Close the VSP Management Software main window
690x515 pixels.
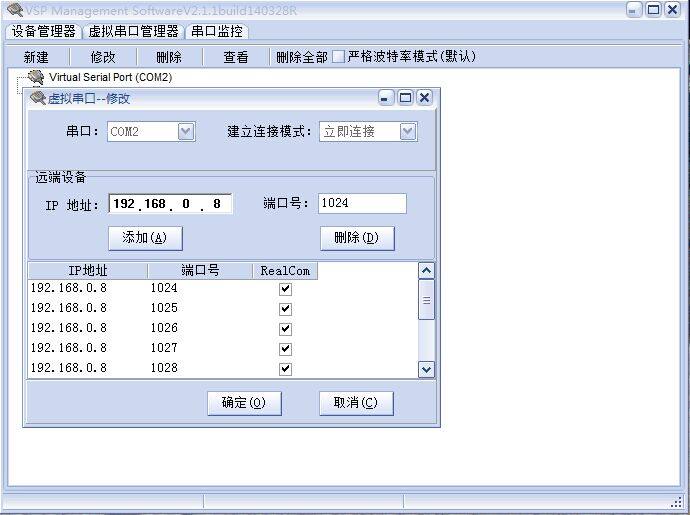pos(672,10)
